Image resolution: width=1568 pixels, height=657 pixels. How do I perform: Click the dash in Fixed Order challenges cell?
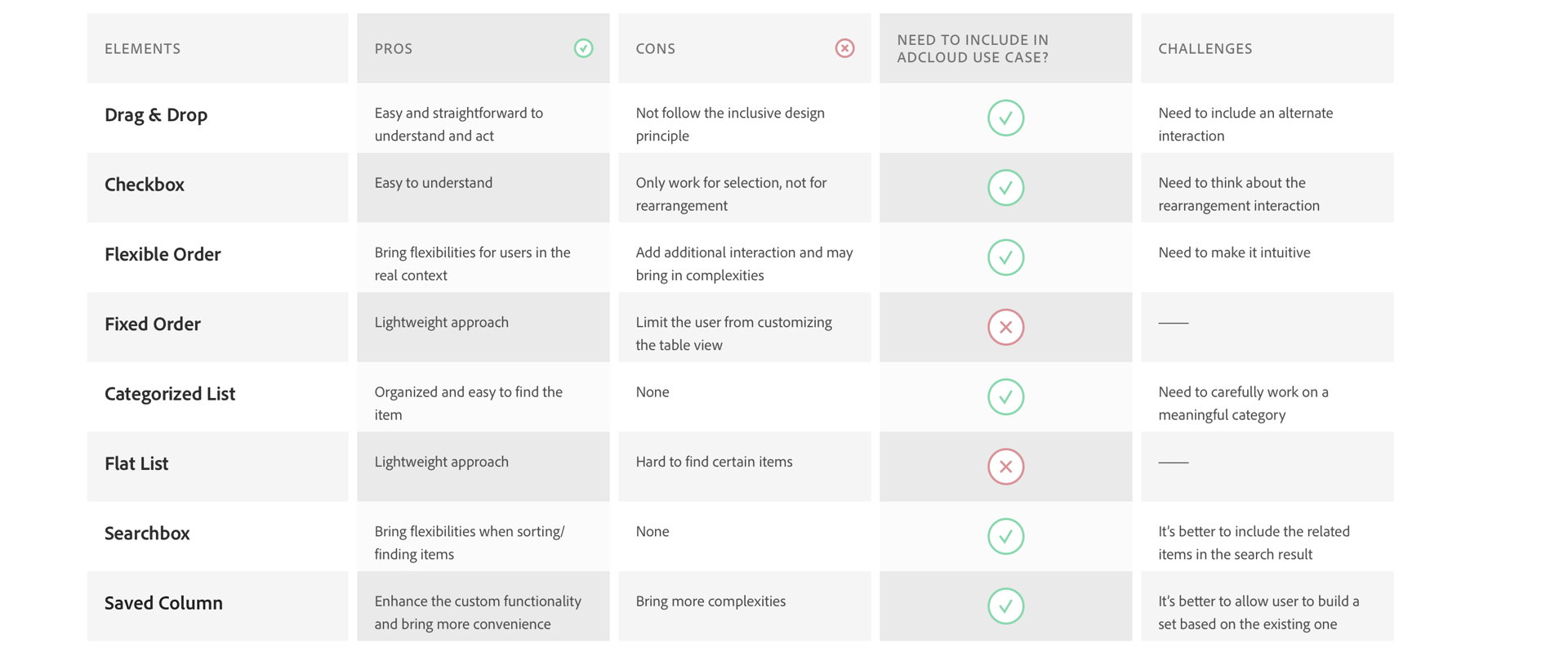1174,323
